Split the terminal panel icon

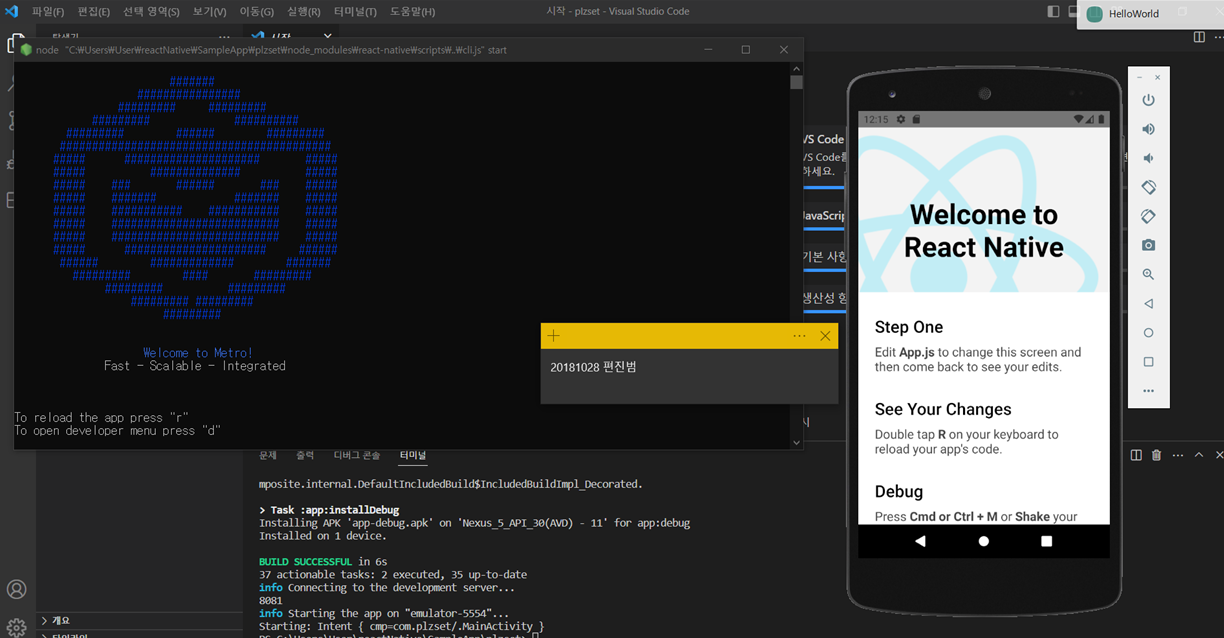point(1136,455)
